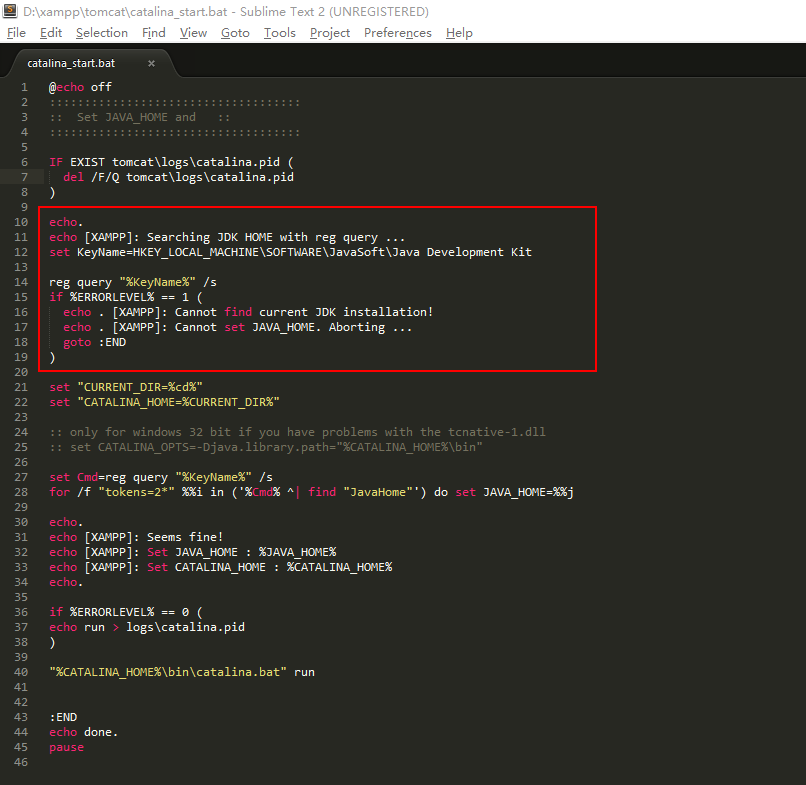Click 'set "CATALINA_HOME=%CURRENT_DIR%"' line
This screenshot has height=785, width=806.
coord(164,402)
